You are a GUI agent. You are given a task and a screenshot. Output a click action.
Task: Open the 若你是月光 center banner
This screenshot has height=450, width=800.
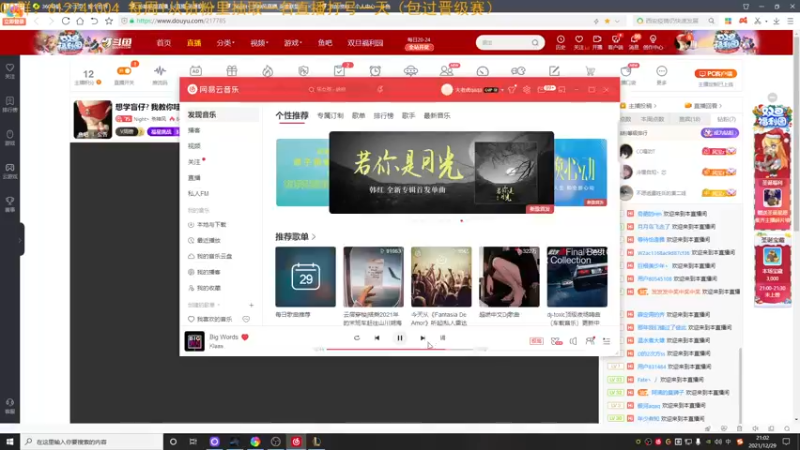click(441, 172)
